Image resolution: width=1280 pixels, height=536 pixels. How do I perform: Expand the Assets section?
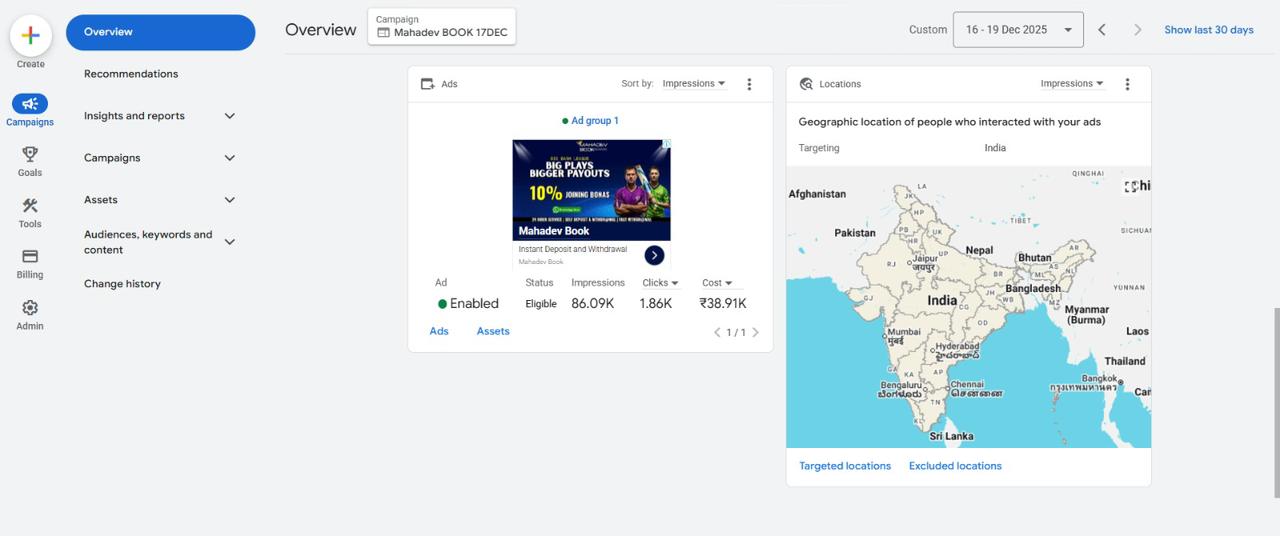click(229, 200)
